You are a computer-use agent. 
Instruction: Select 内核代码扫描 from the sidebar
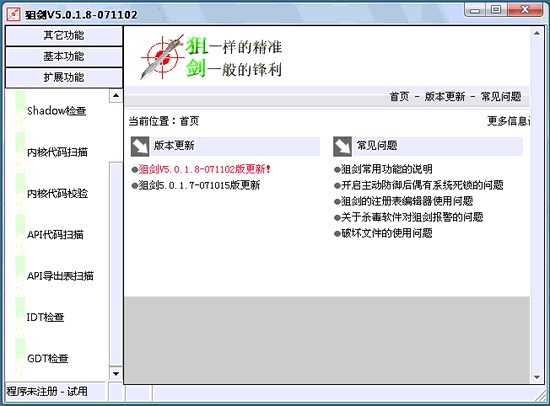[x=57, y=152]
